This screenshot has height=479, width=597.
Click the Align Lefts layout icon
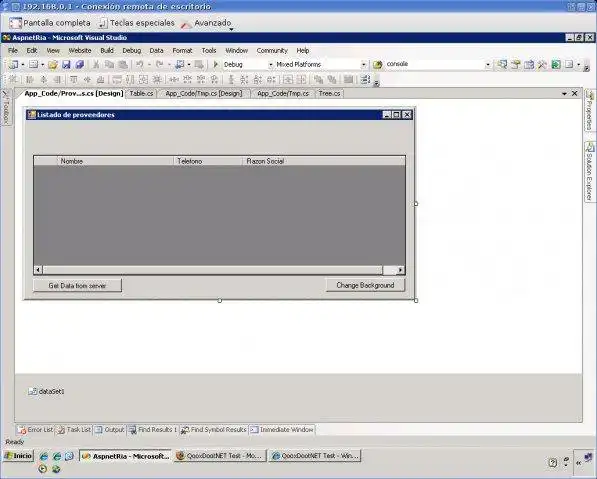(30, 80)
